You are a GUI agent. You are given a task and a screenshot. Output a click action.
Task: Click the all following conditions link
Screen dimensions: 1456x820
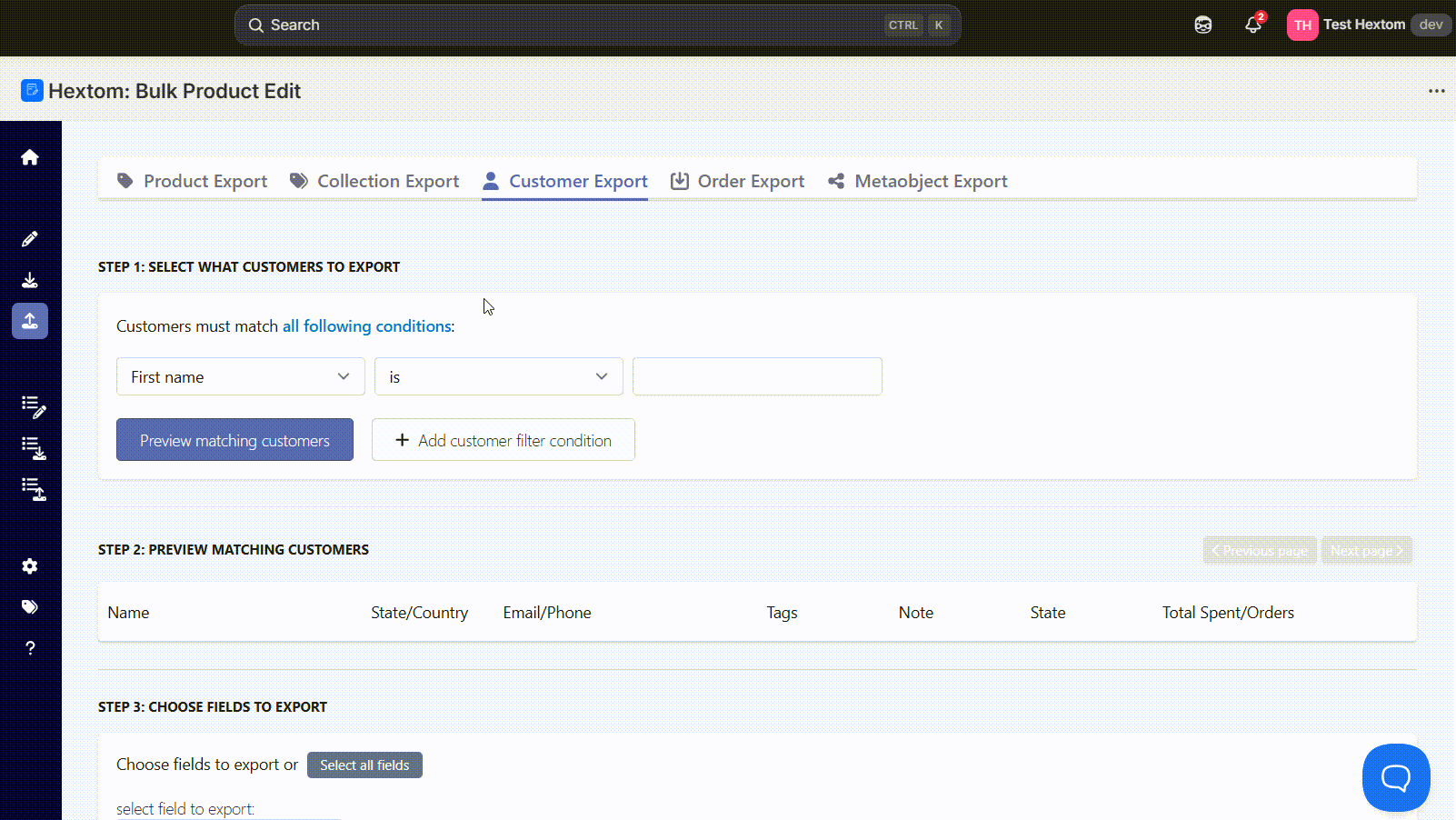click(367, 326)
